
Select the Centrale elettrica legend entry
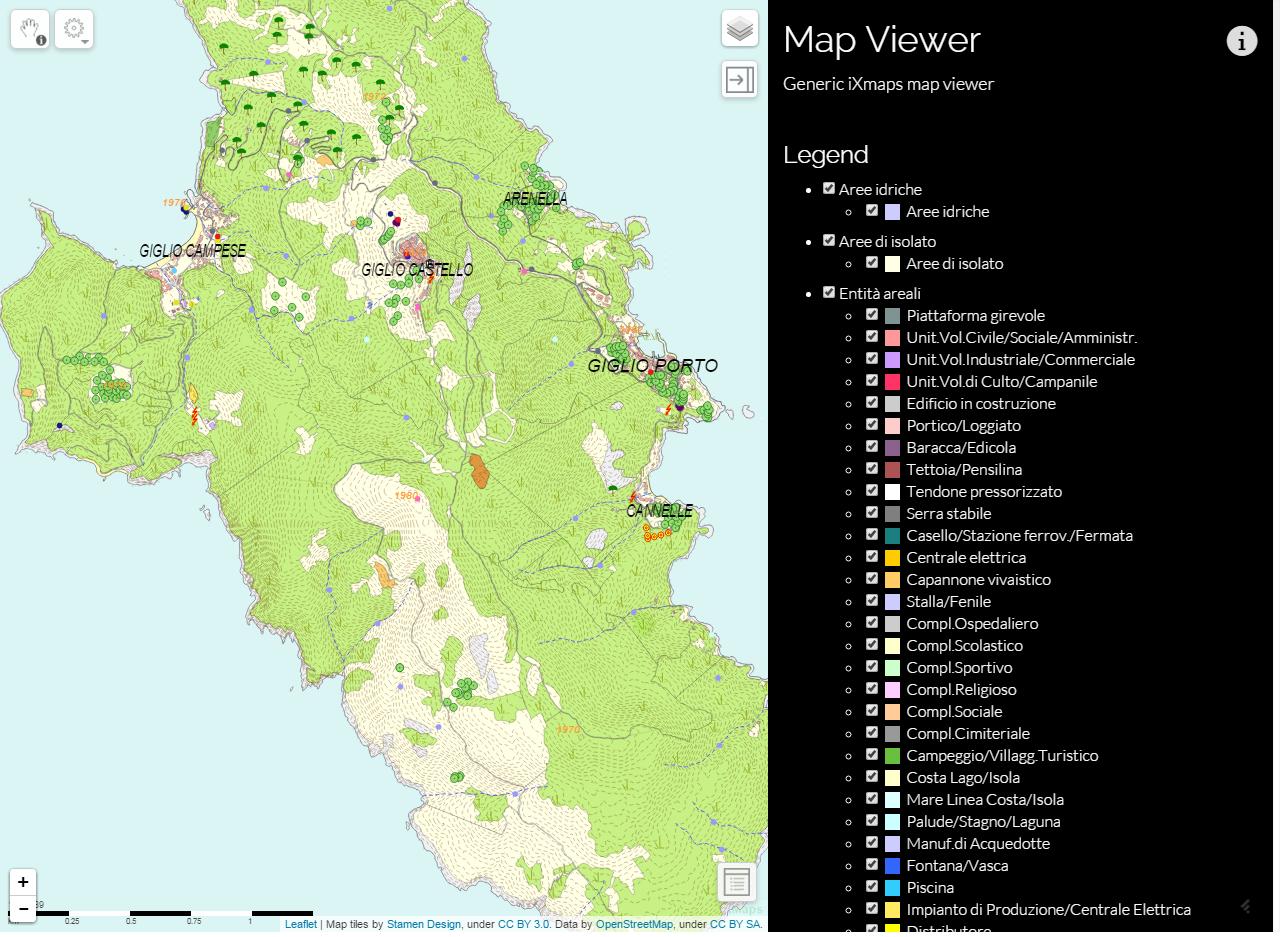(965, 557)
